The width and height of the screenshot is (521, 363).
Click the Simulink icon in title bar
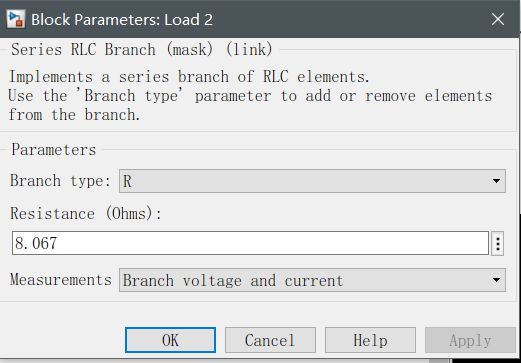(x=16, y=19)
